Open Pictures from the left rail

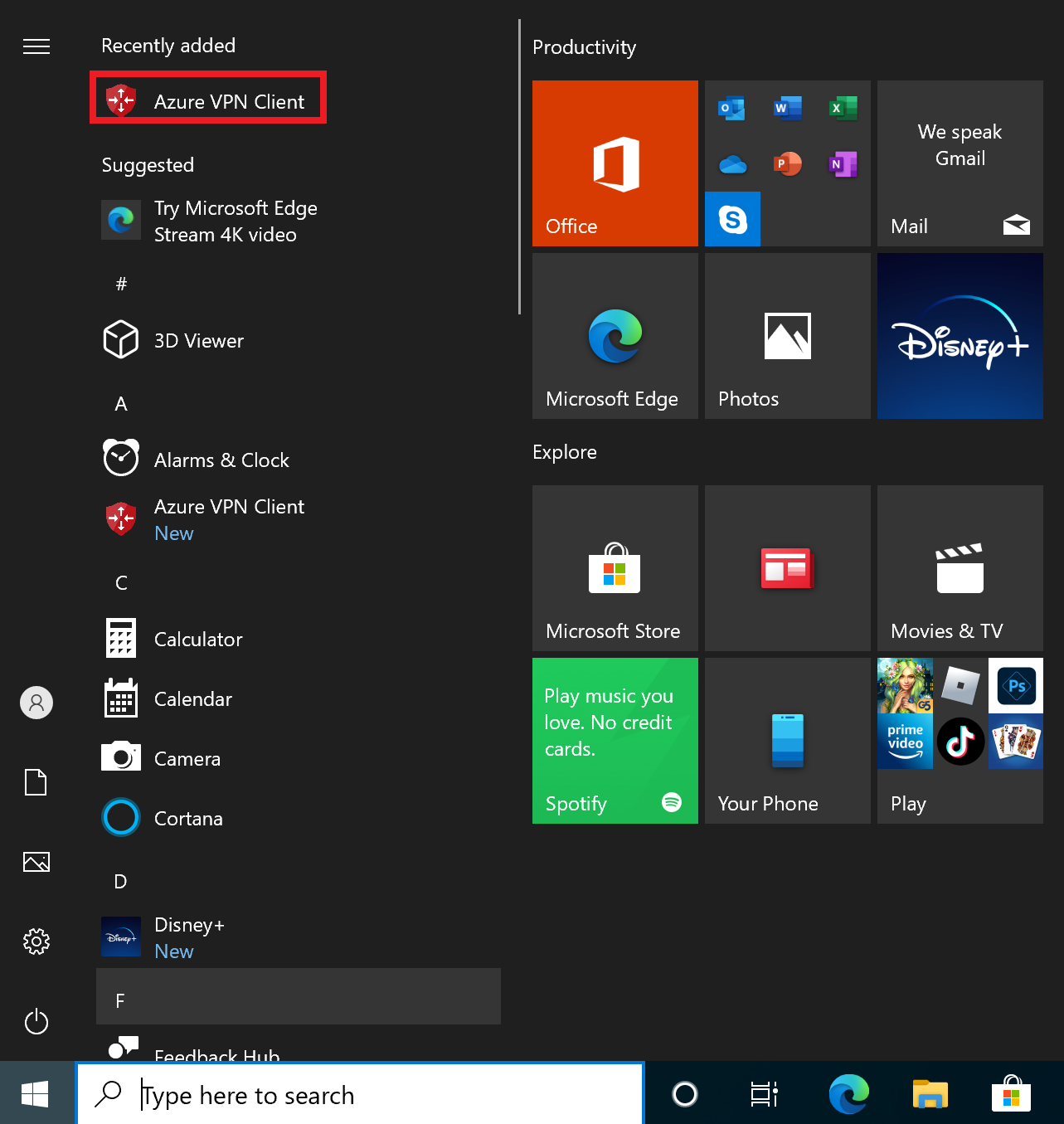36,862
